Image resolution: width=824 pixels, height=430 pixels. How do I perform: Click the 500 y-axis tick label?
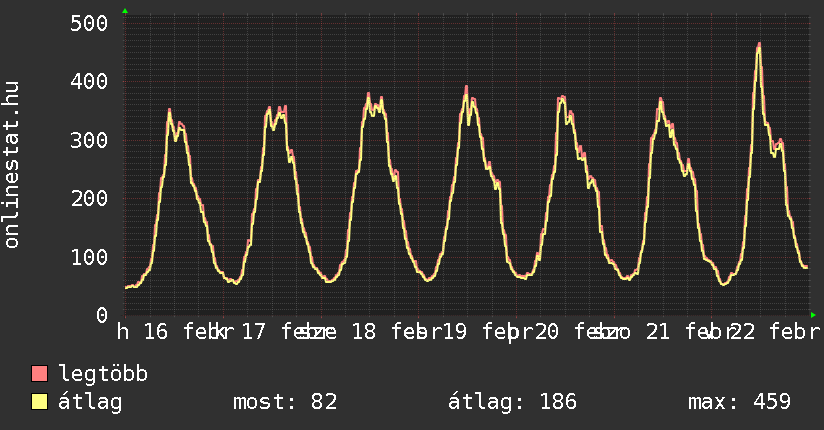tap(87, 23)
